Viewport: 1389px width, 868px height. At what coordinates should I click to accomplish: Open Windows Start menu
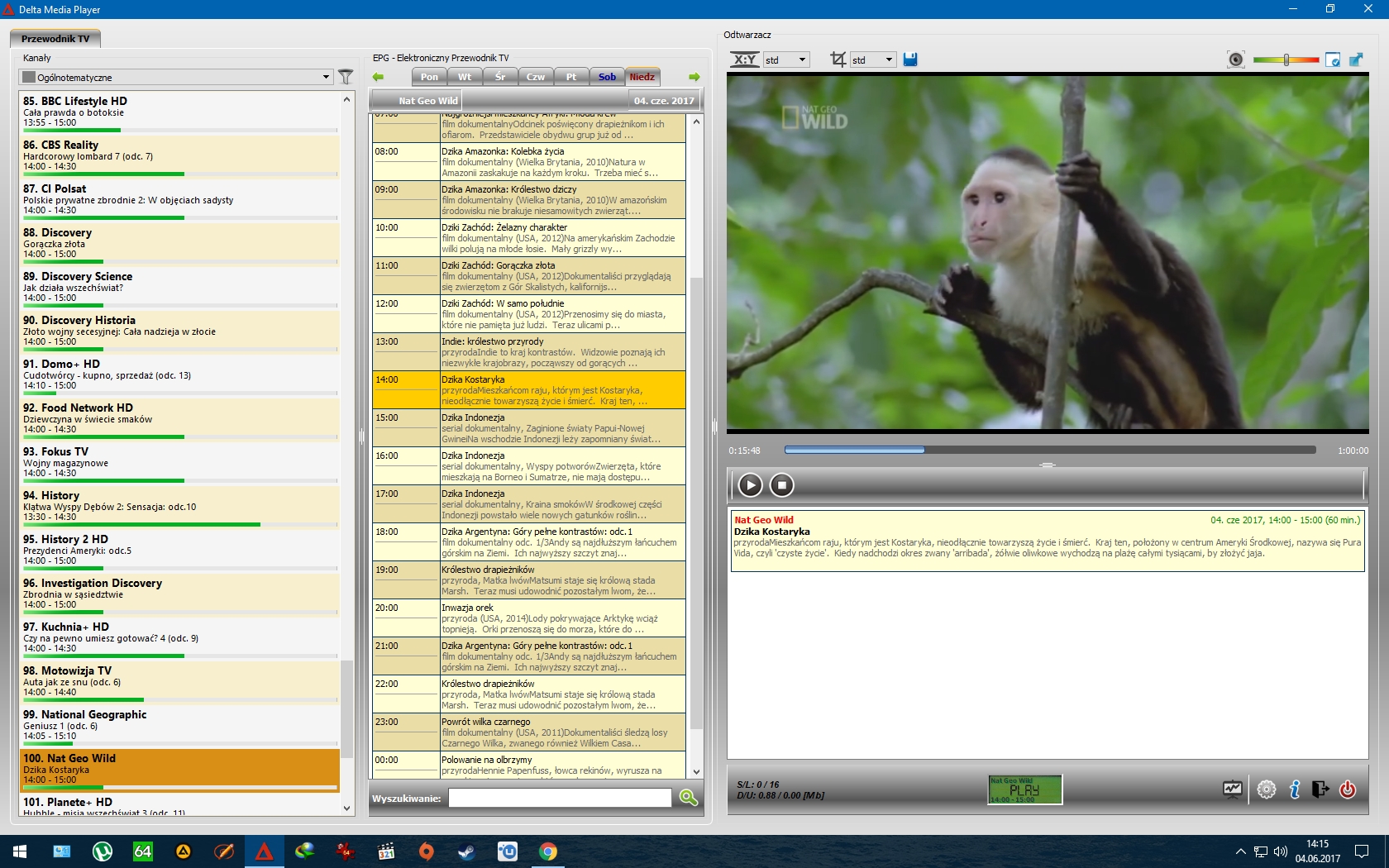point(20,851)
